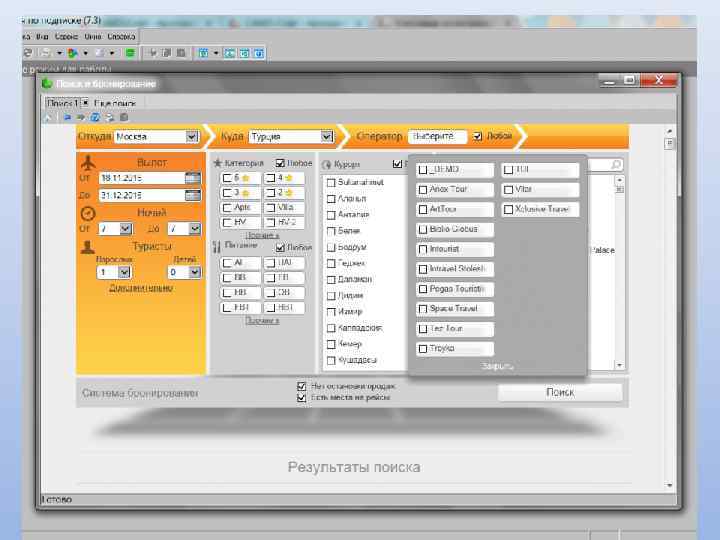
Task: Open the Детей count dropdown
Action: (195, 272)
